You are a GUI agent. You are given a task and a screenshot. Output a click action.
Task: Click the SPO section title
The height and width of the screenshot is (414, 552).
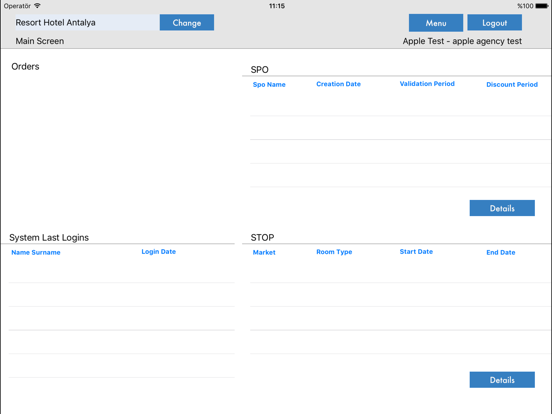(259, 70)
